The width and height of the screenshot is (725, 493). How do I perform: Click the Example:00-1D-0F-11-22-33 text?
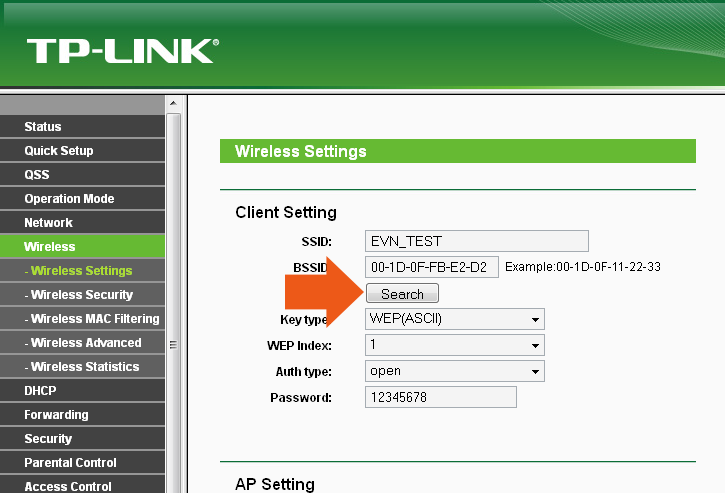tap(583, 267)
